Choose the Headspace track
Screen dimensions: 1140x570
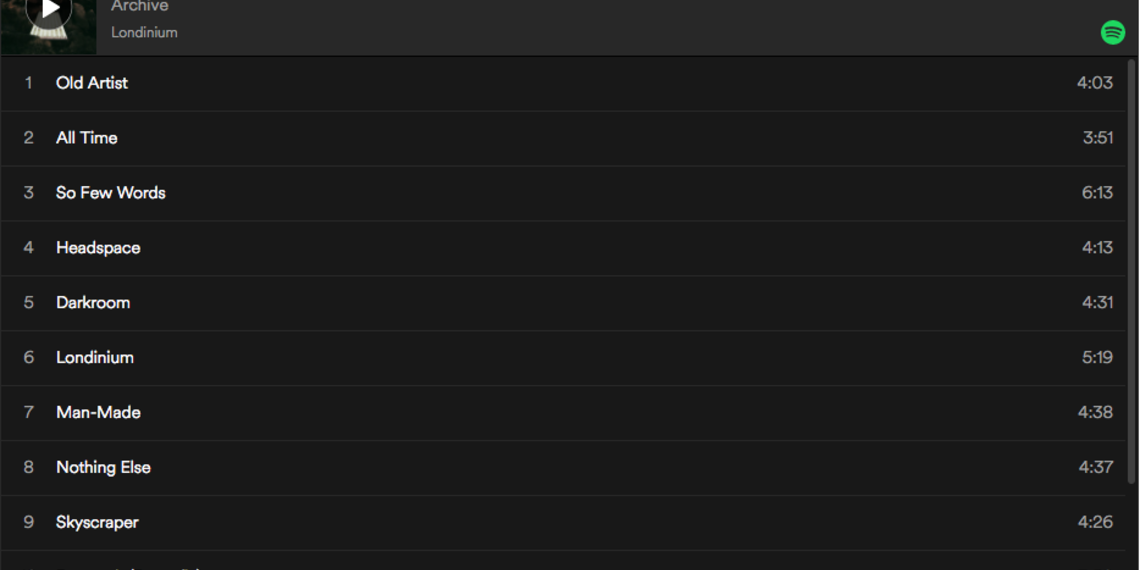[x=98, y=248]
